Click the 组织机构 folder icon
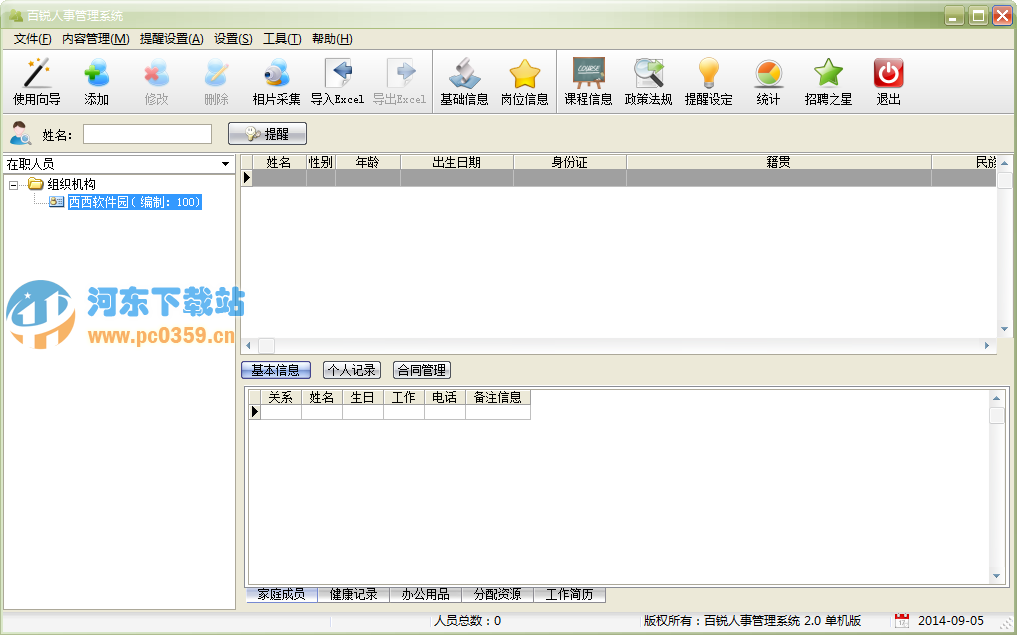This screenshot has height=635, width=1017. [x=36, y=184]
